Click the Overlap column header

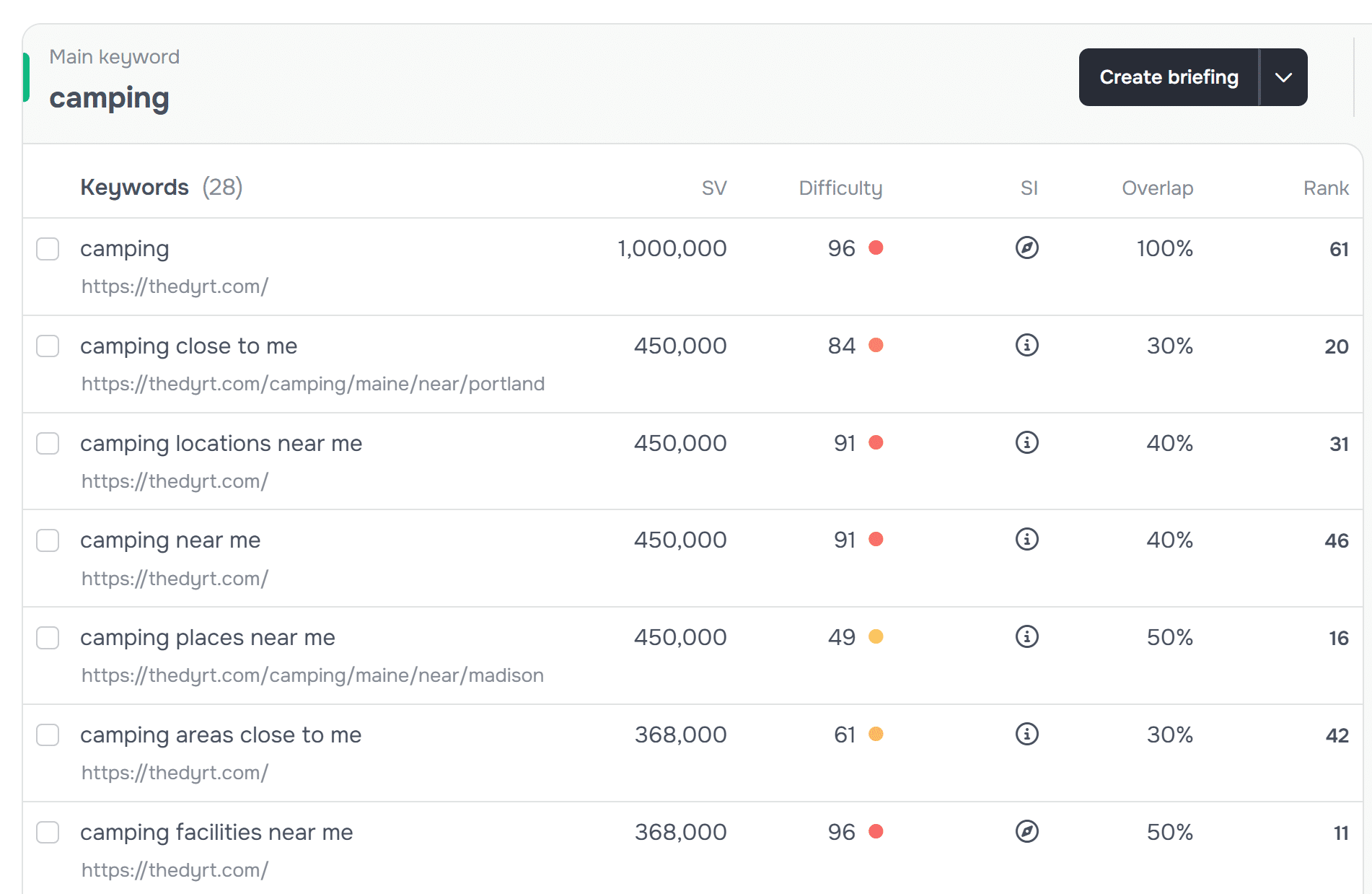pyautogui.click(x=1157, y=188)
